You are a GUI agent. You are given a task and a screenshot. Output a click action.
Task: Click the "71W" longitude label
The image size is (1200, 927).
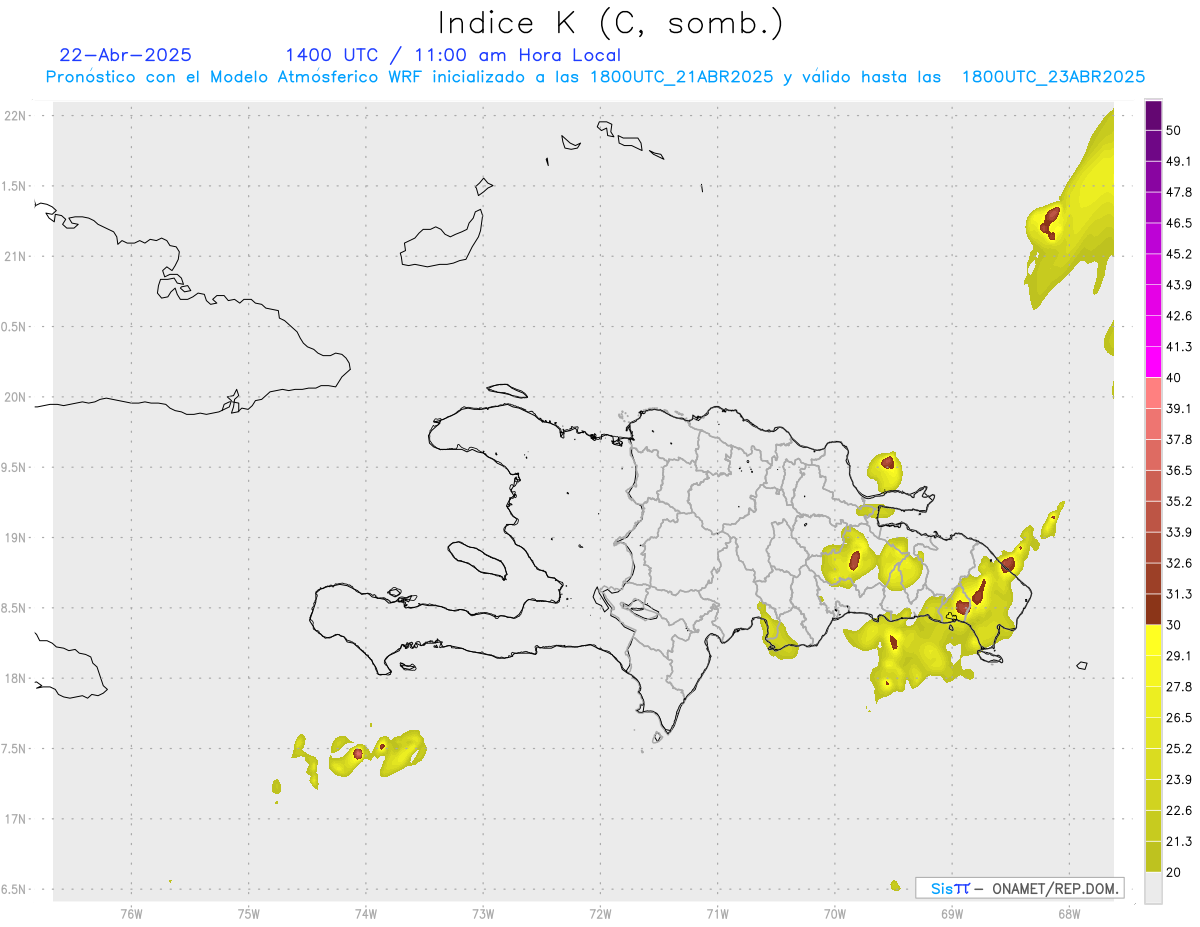[717, 913]
